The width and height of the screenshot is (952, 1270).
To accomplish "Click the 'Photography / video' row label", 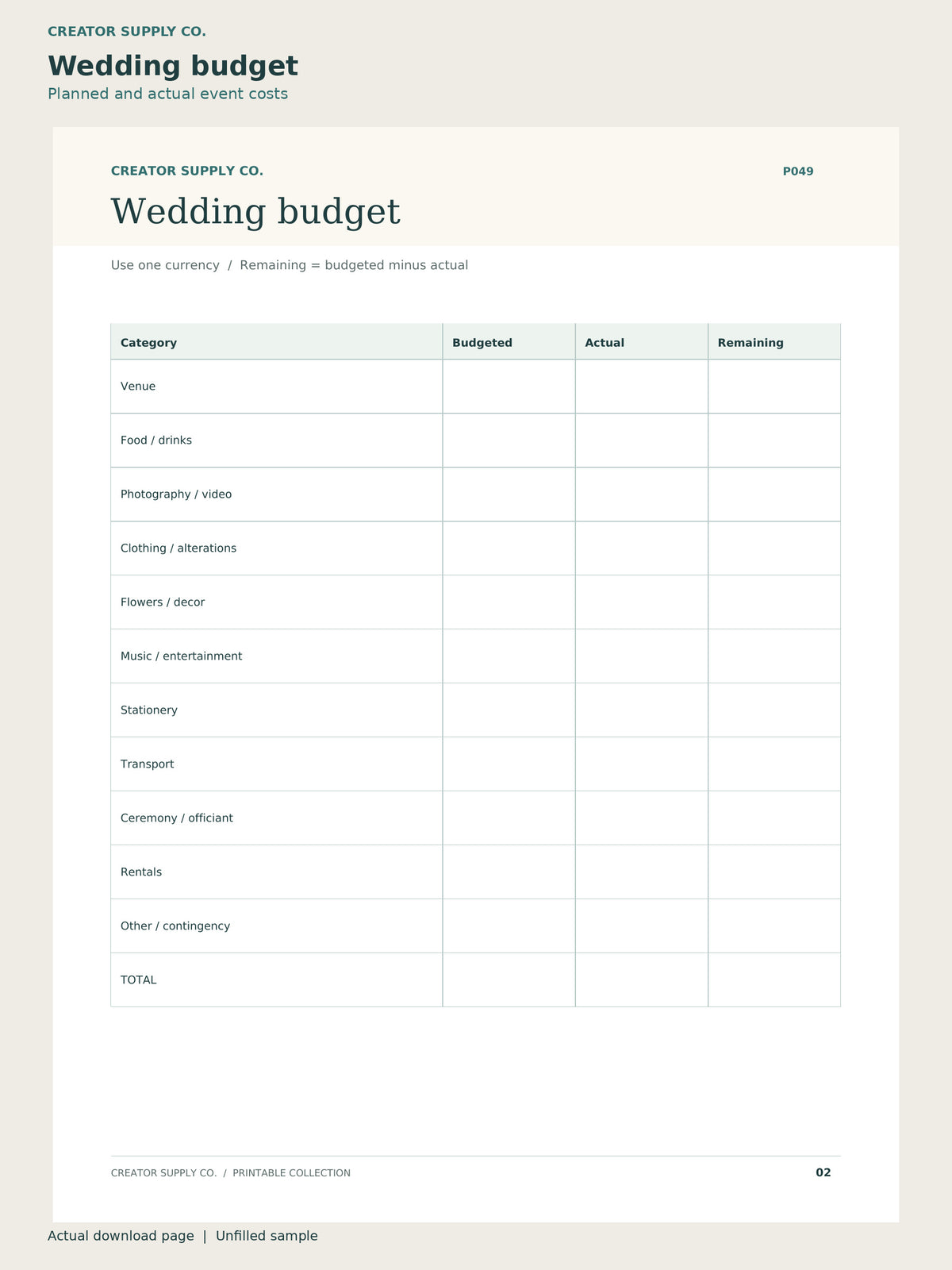I will point(176,495).
